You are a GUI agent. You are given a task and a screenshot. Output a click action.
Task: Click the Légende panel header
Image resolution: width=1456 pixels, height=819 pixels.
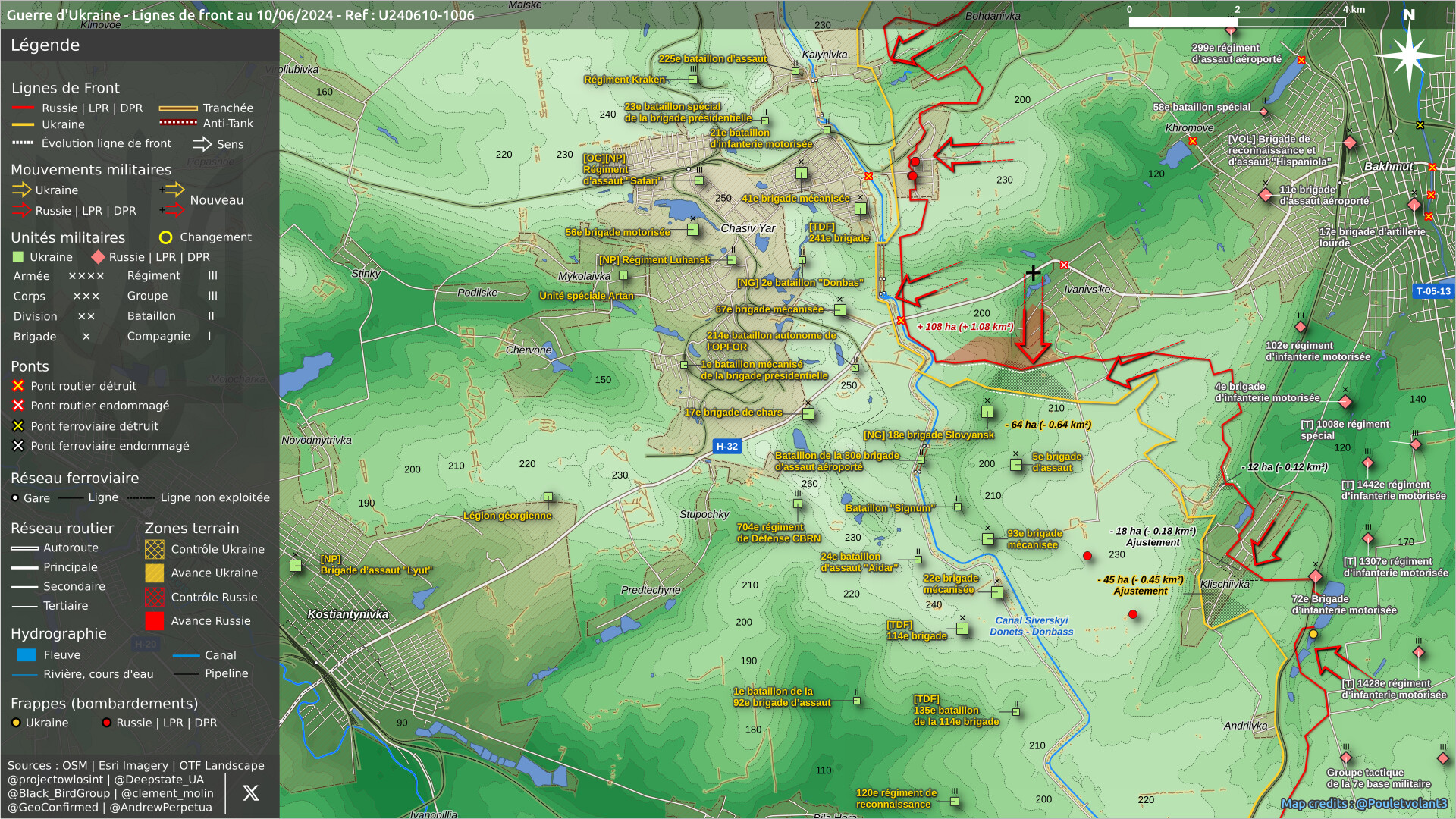point(45,45)
